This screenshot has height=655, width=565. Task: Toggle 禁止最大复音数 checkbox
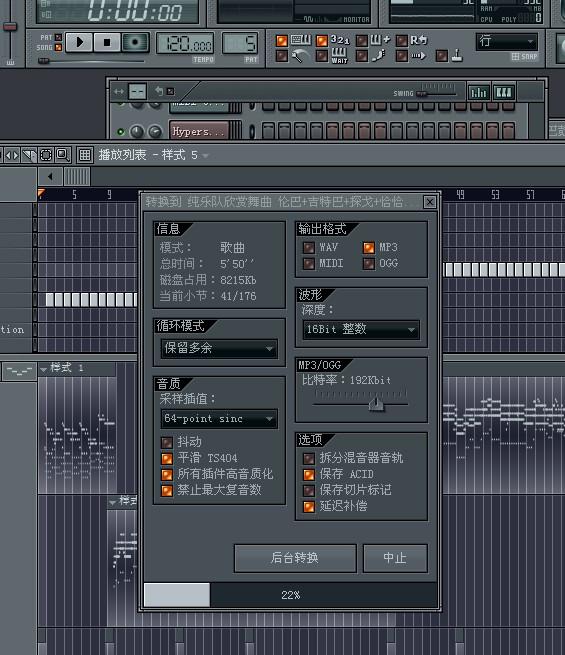(167, 490)
